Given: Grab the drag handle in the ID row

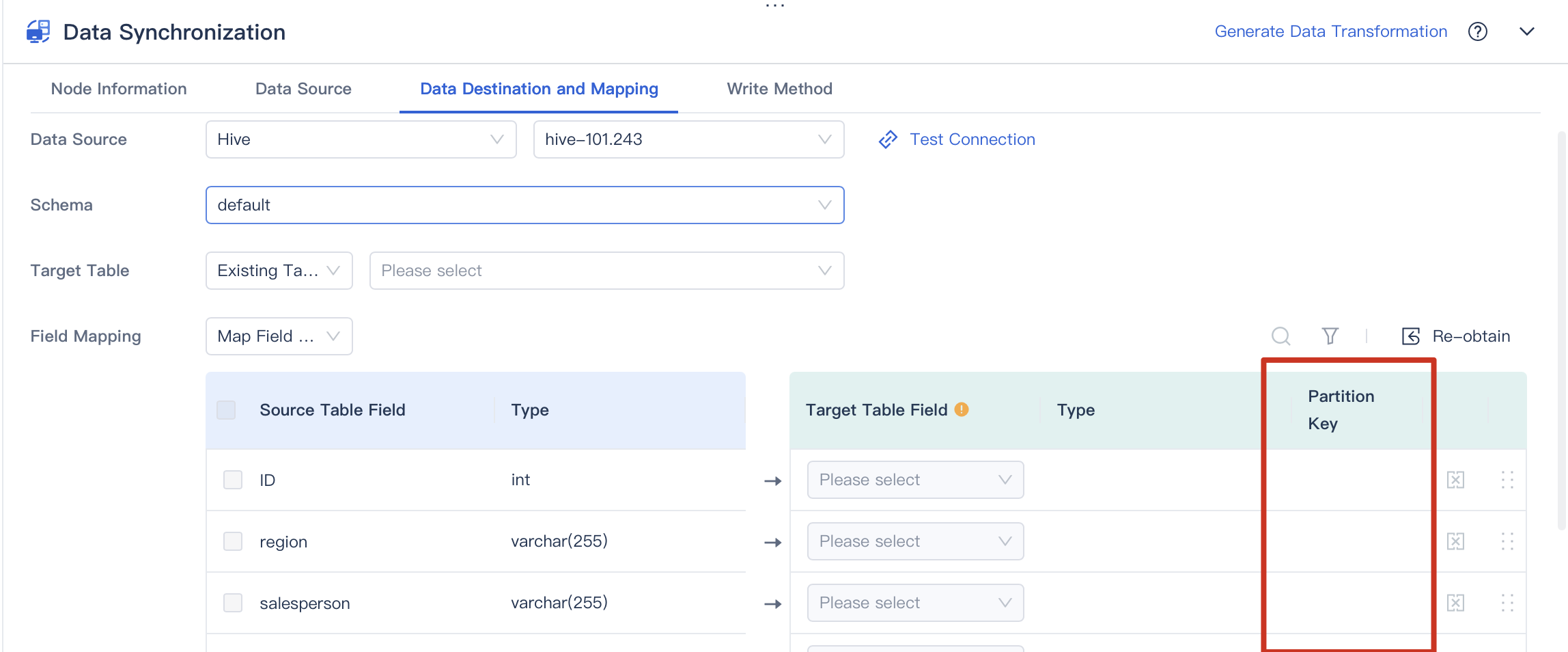Looking at the screenshot, I should pyautogui.click(x=1507, y=480).
